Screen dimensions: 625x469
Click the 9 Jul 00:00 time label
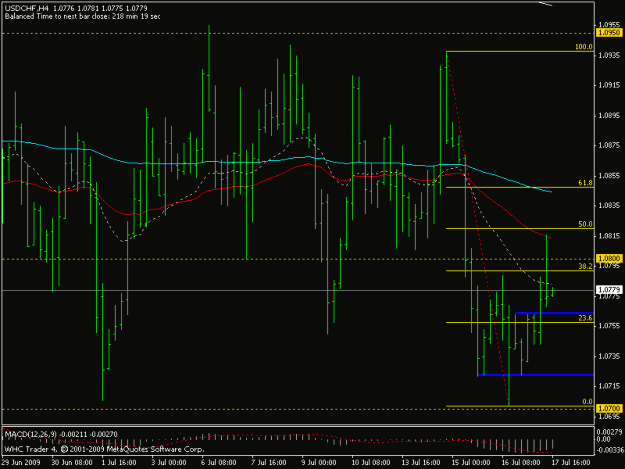pos(318,463)
